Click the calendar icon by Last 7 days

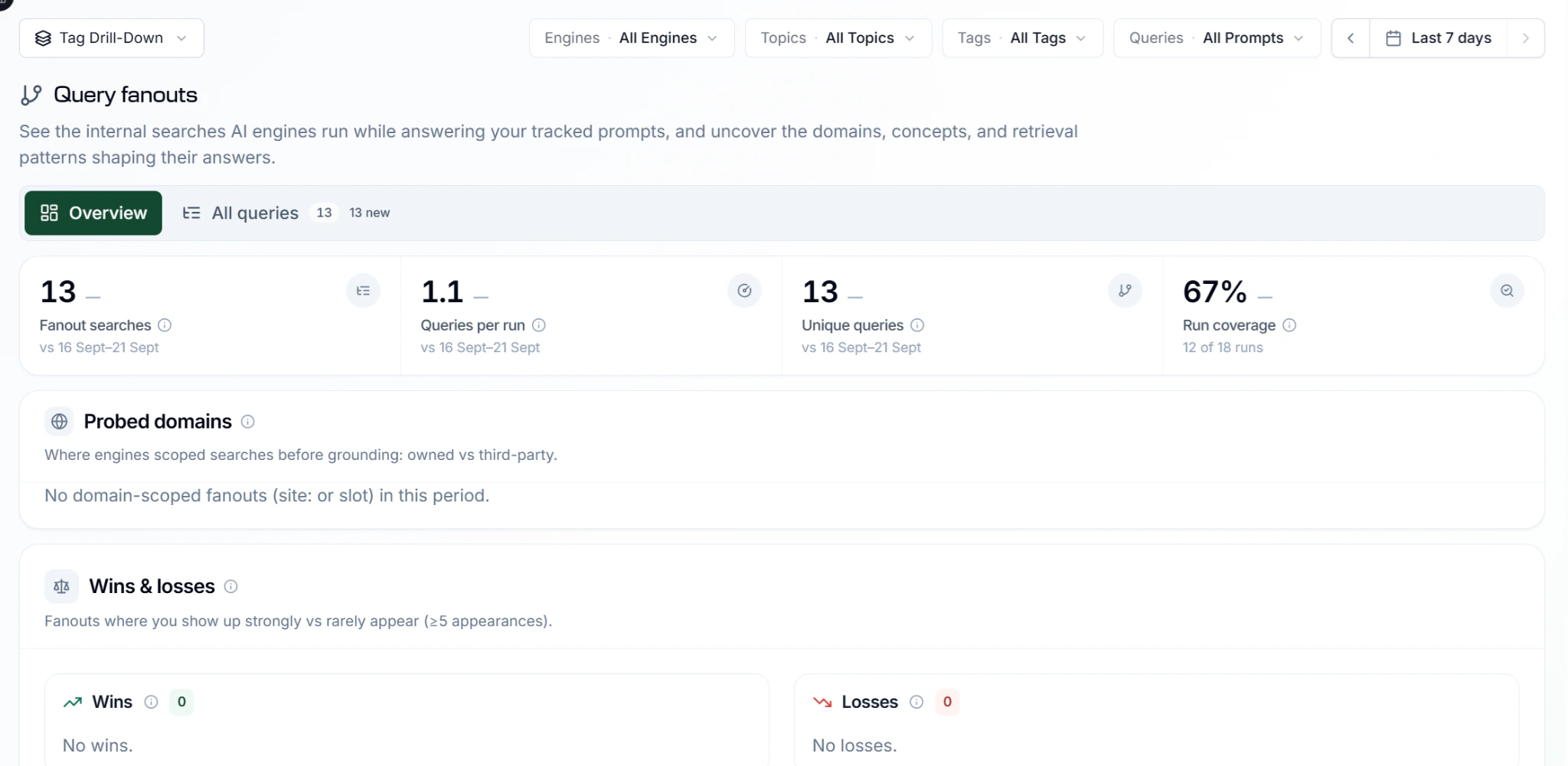coord(1393,38)
